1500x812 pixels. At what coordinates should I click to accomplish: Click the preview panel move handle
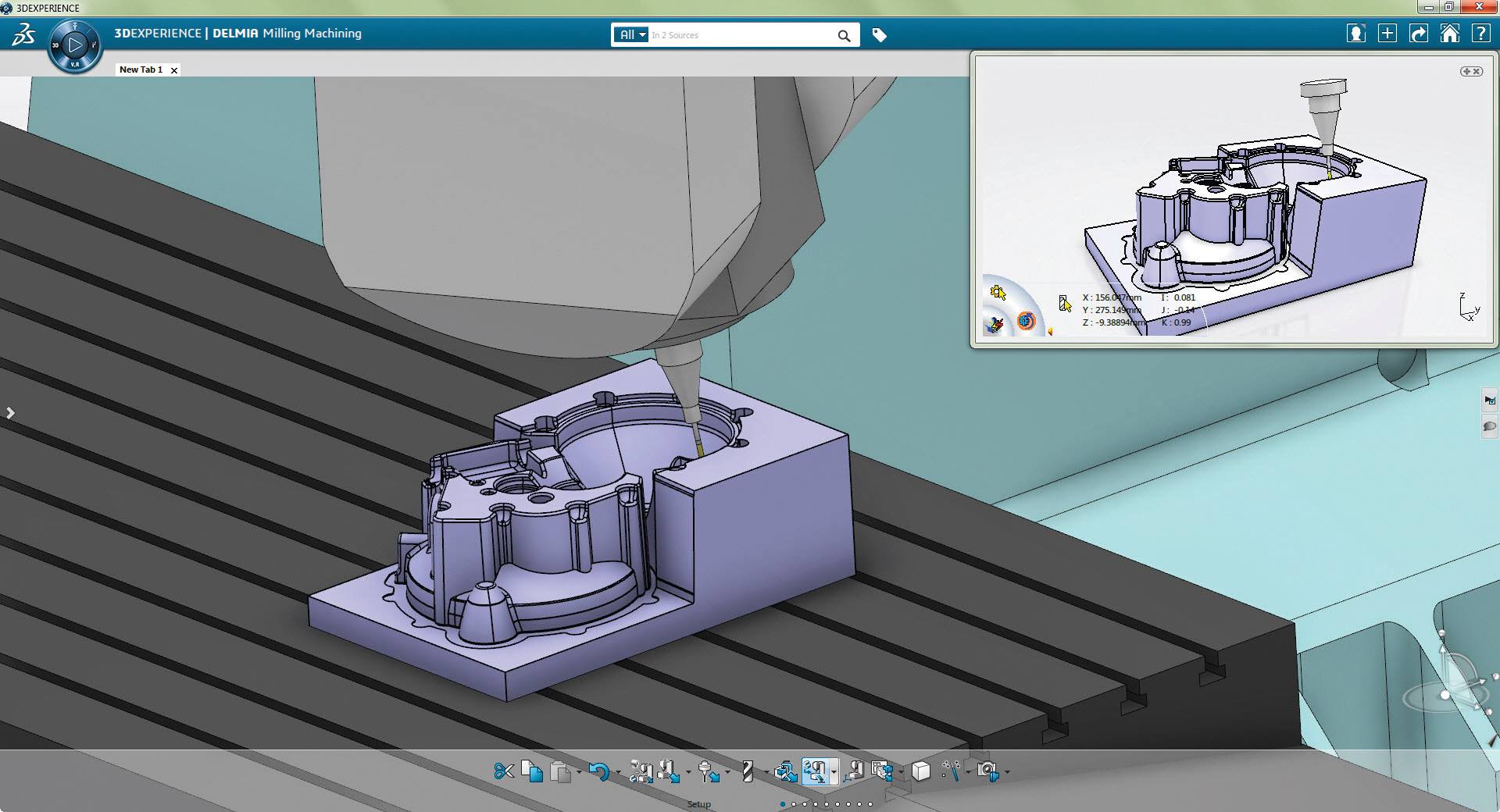point(1466,71)
